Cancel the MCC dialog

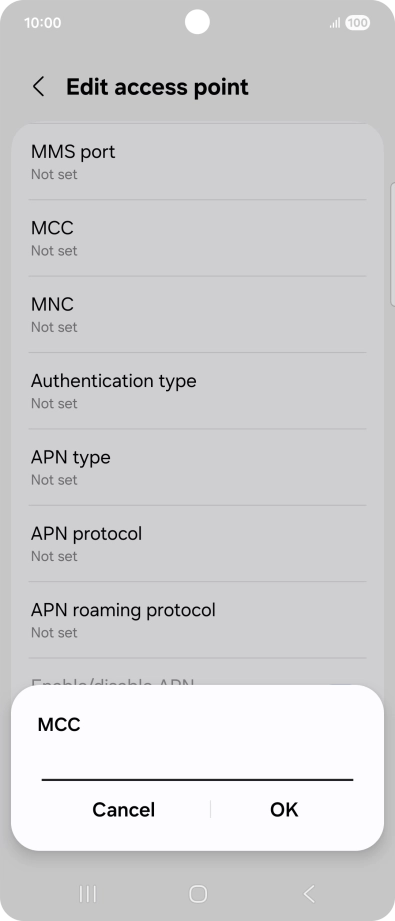coord(123,809)
